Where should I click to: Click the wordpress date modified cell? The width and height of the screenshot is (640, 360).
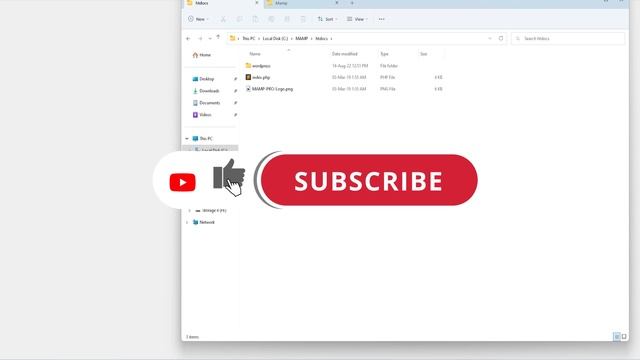click(x=350, y=66)
